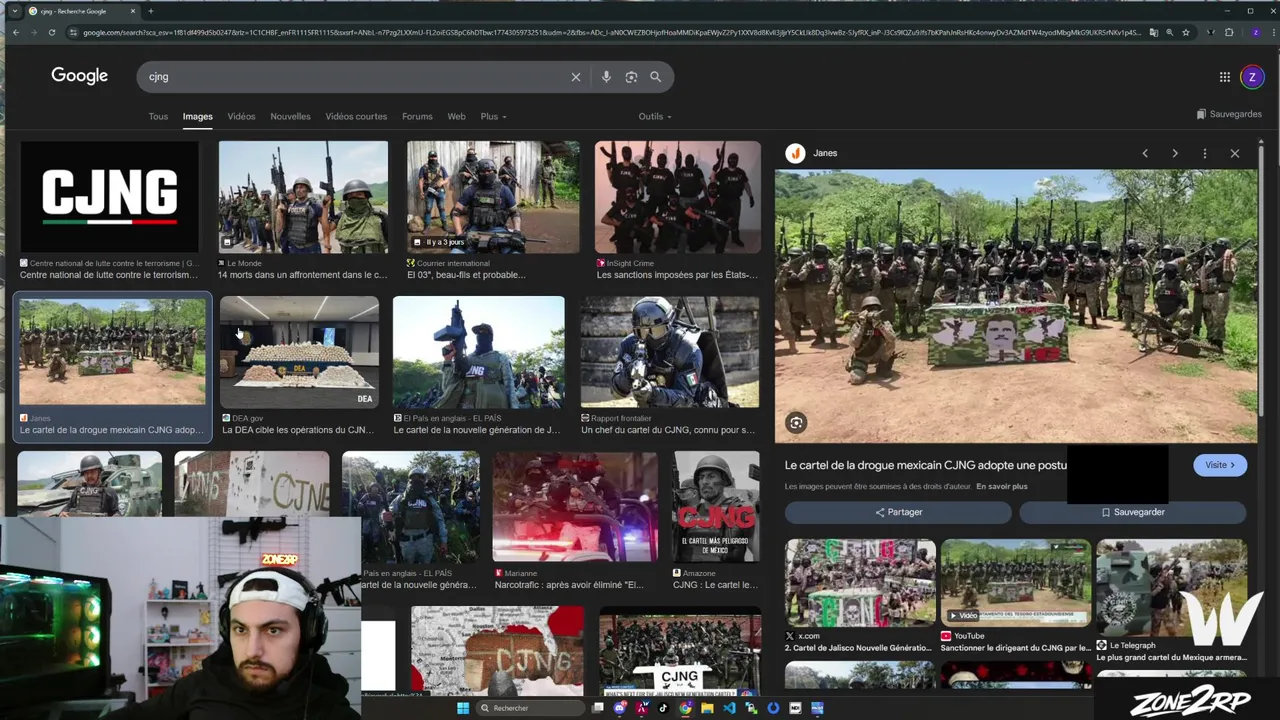Open Discord from the taskbar
1280x720 pixels.
pyautogui.click(x=620, y=708)
